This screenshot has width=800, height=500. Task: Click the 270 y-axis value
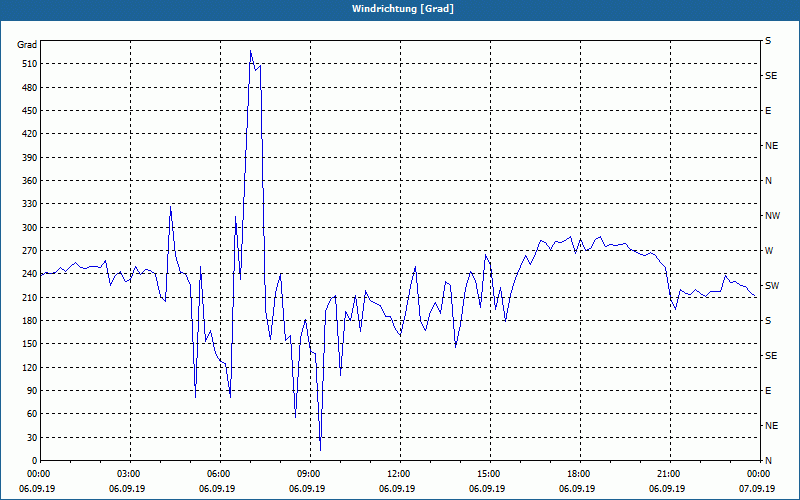[x=30, y=251]
